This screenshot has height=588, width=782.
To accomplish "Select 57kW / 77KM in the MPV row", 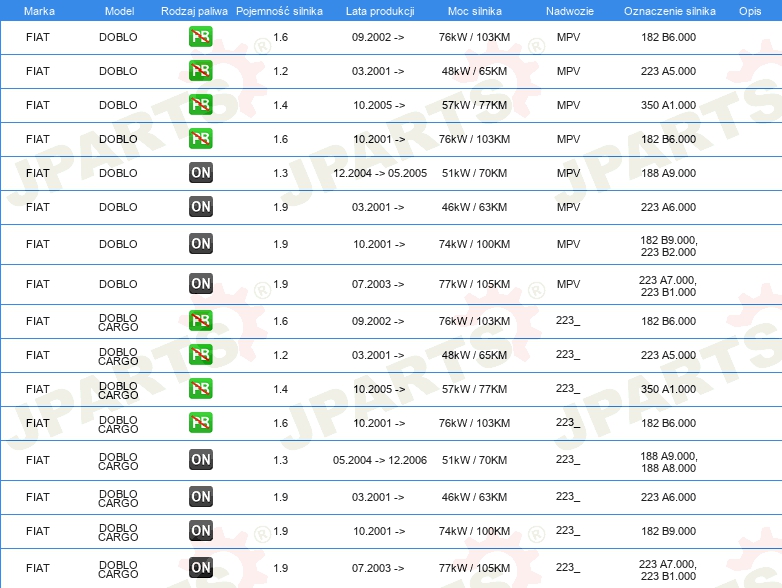I will [x=474, y=105].
